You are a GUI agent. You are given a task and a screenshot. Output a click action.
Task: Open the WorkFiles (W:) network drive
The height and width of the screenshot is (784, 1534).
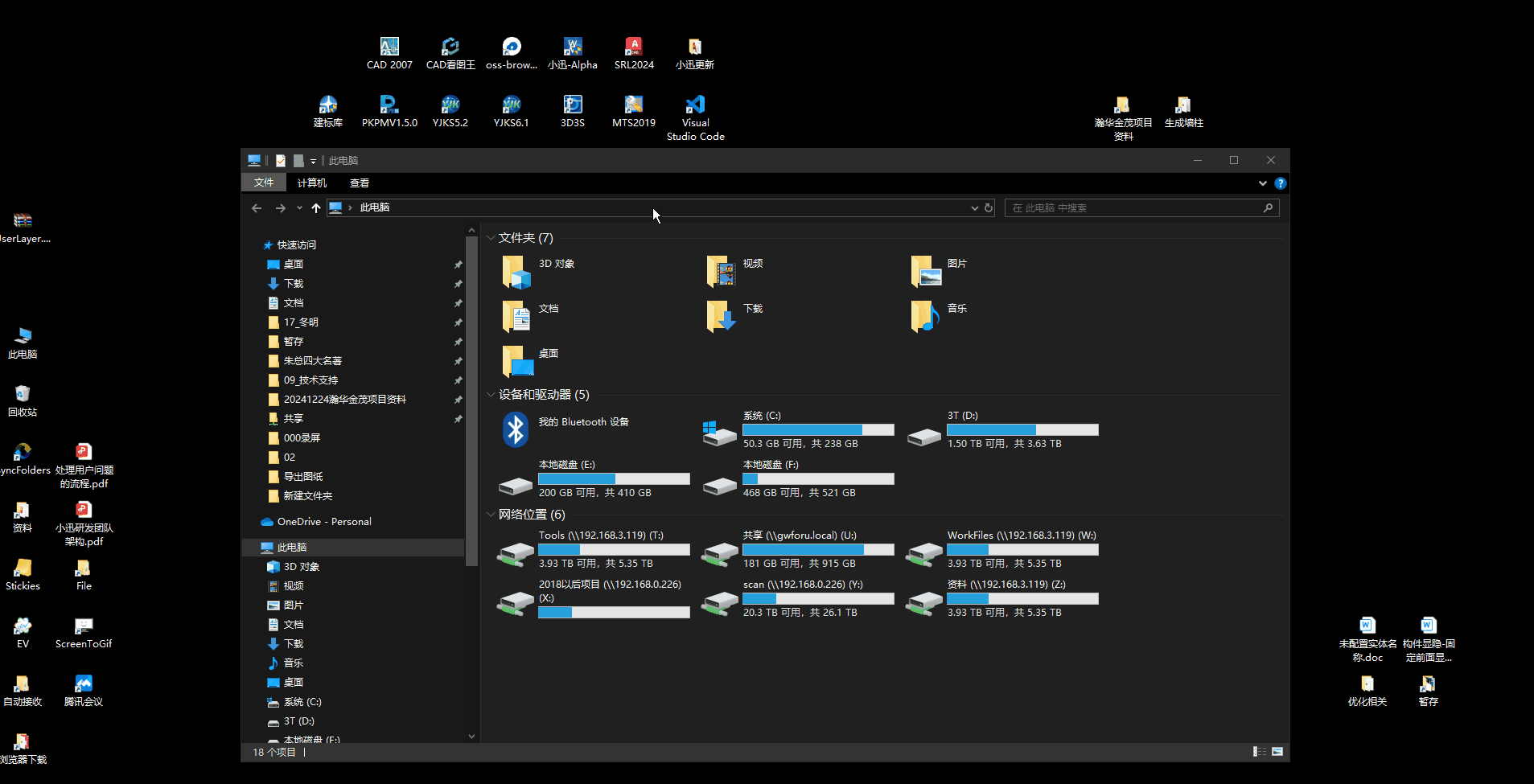tap(923, 552)
